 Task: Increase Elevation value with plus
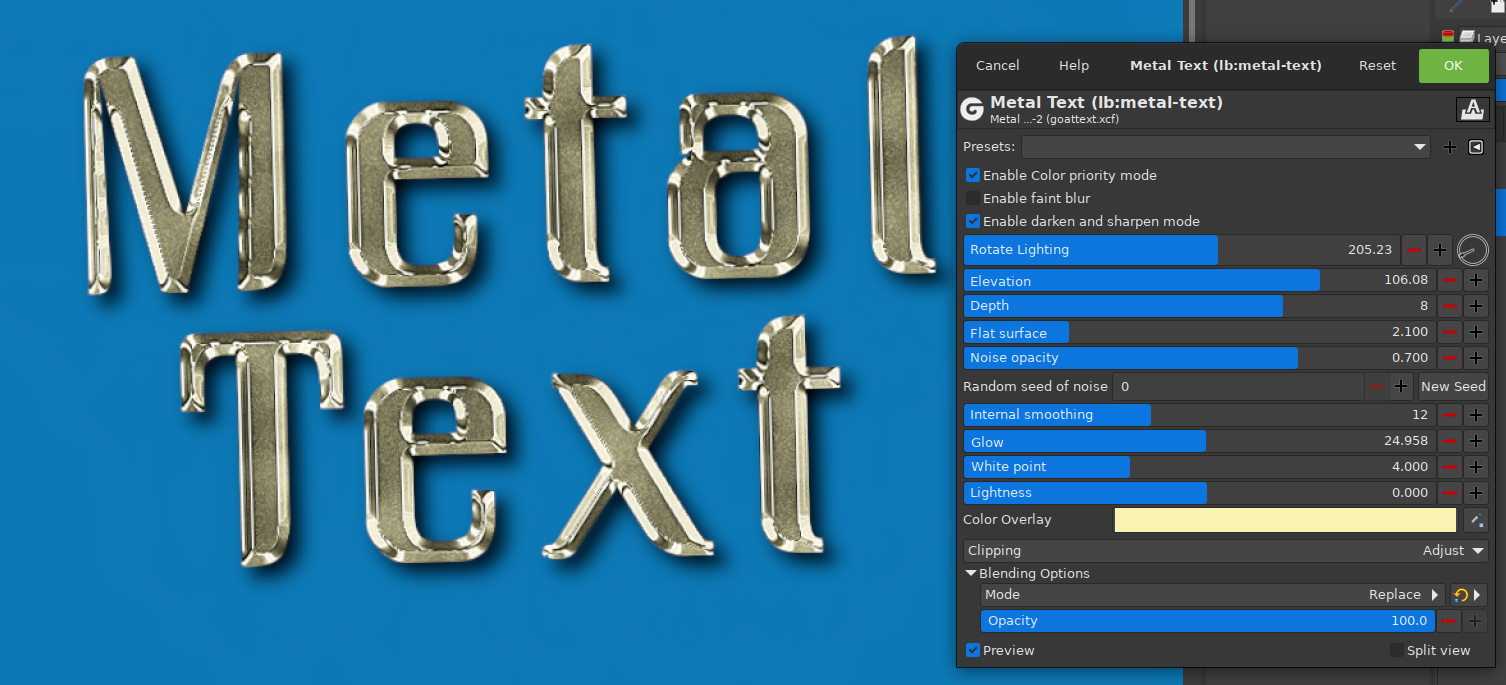coord(1475,280)
